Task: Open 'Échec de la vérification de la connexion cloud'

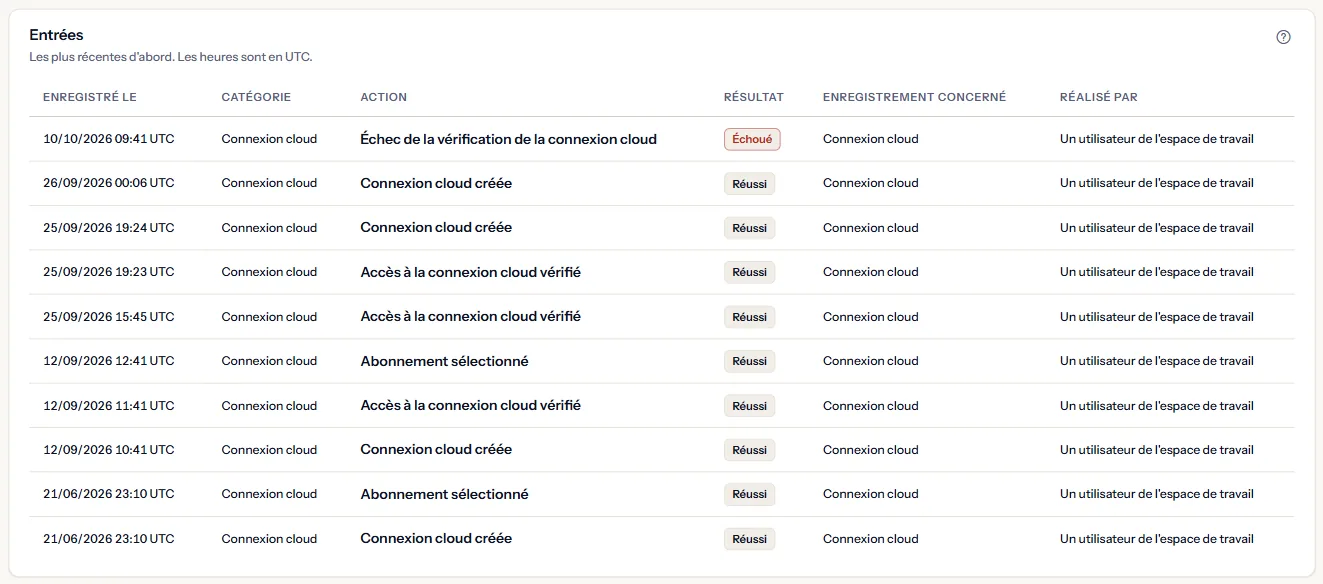Action: [x=509, y=139]
